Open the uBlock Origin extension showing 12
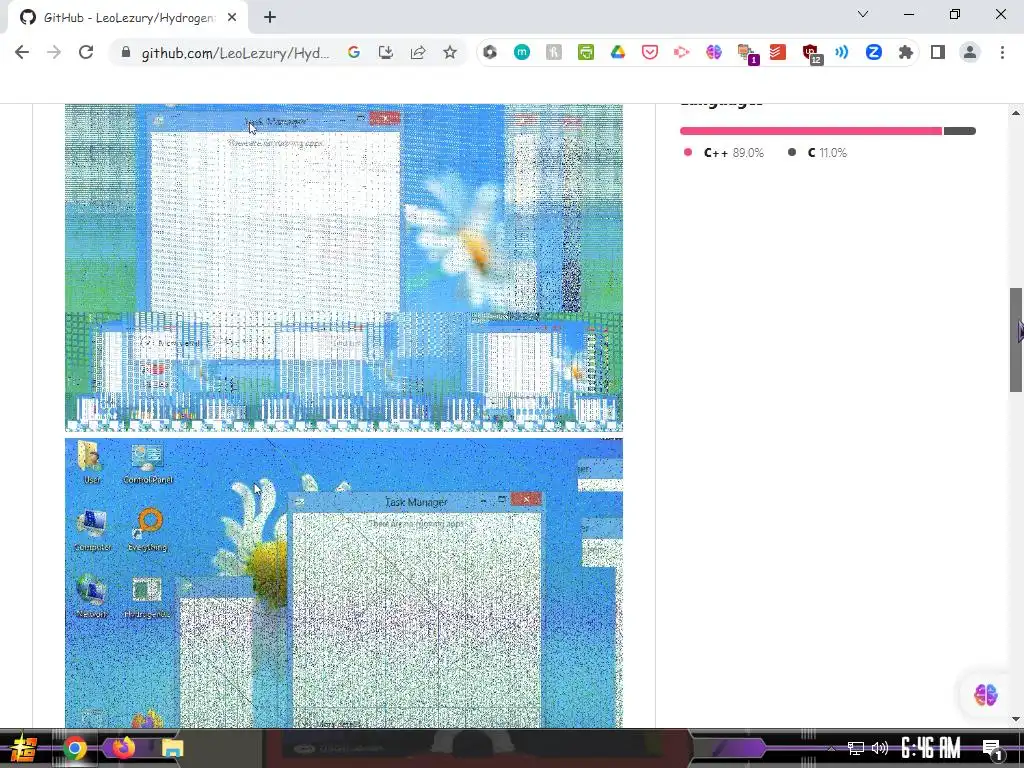Screen dimensions: 1024x768 click(x=812, y=54)
